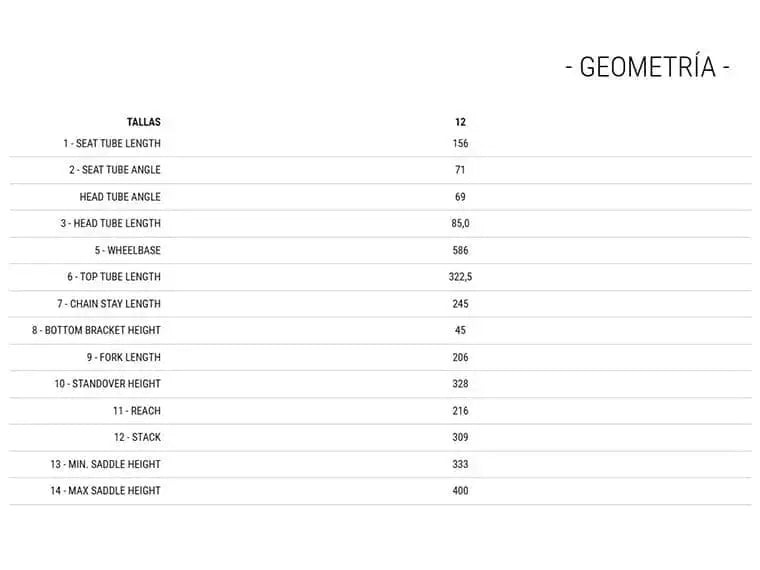This screenshot has height=570, width=760.
Task: Select the Head Tube Length label
Action: [x=110, y=224]
